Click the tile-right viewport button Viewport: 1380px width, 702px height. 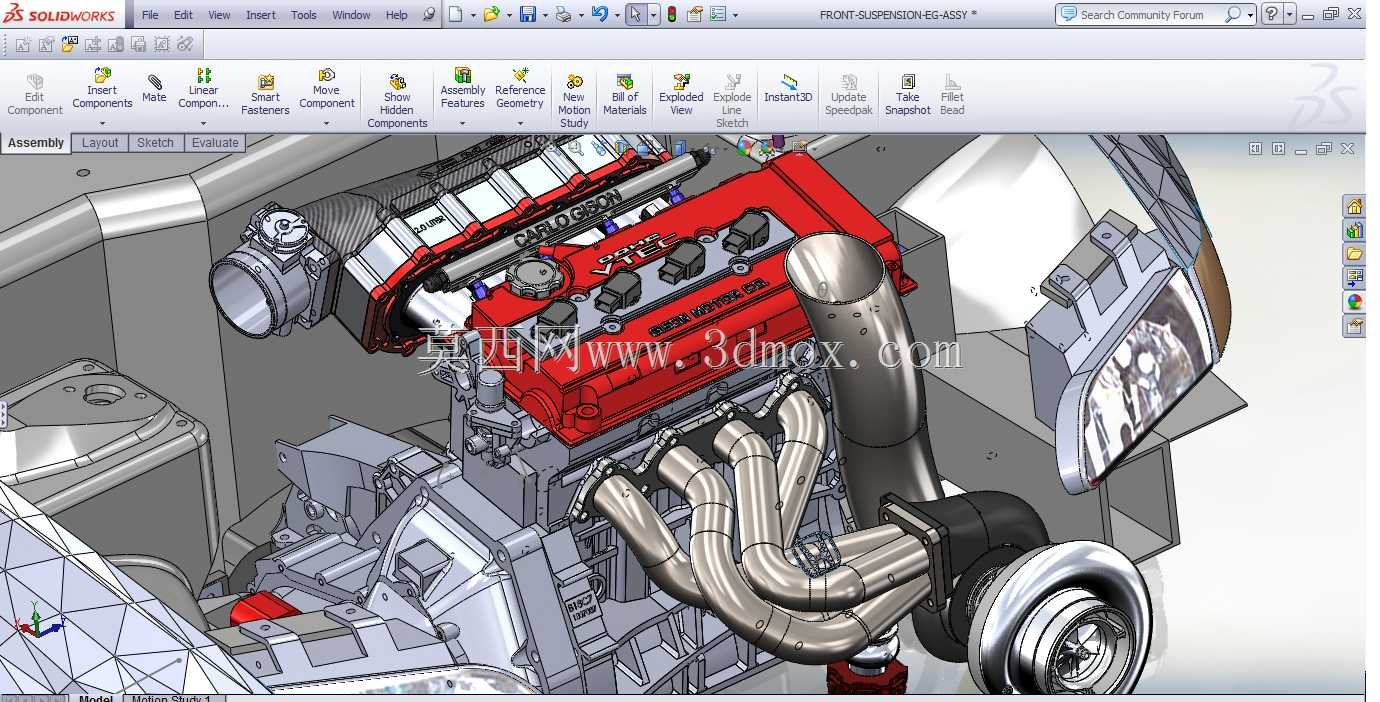pyautogui.click(x=1278, y=148)
